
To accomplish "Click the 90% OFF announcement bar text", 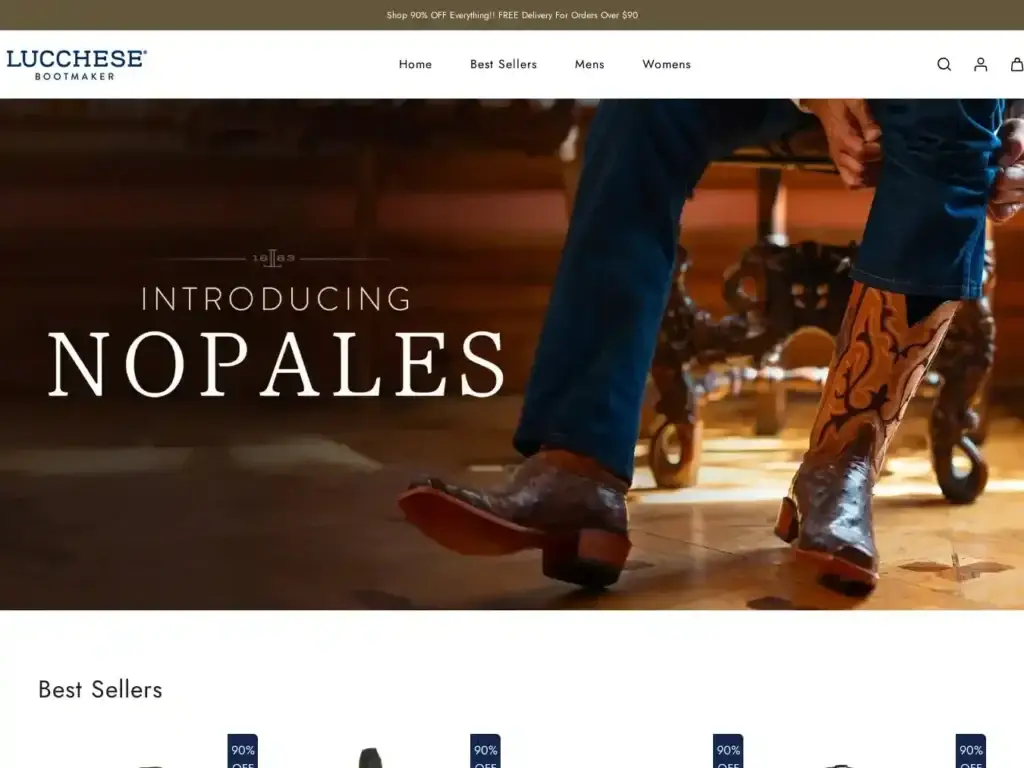I will (512, 15).
